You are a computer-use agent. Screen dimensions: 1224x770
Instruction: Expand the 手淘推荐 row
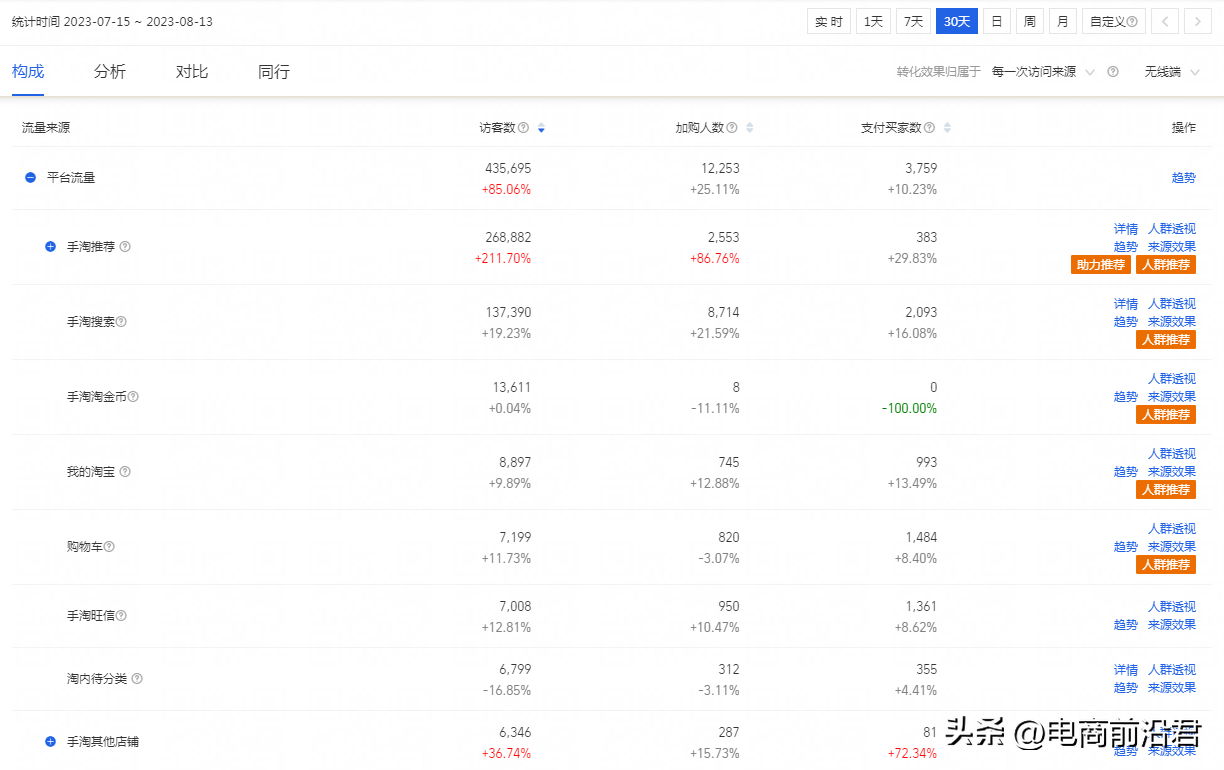click(51, 246)
